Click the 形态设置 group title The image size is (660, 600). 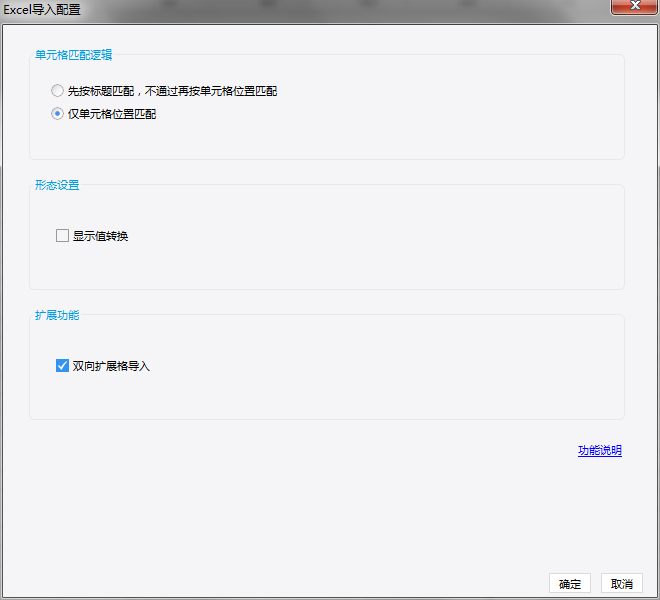click(x=57, y=185)
